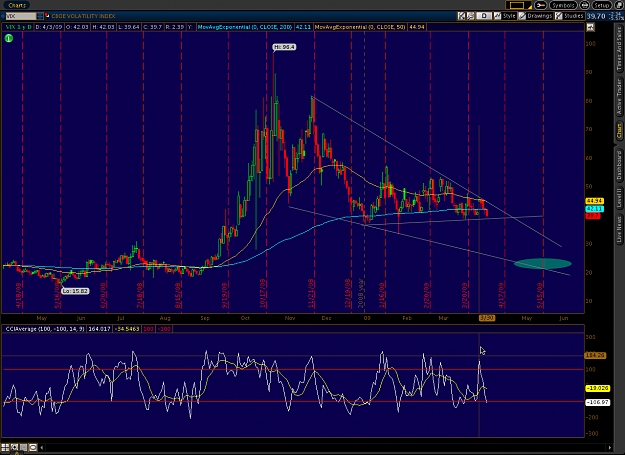Click the 44.94 yellow price tag
The width and height of the screenshot is (625, 455).
point(594,201)
